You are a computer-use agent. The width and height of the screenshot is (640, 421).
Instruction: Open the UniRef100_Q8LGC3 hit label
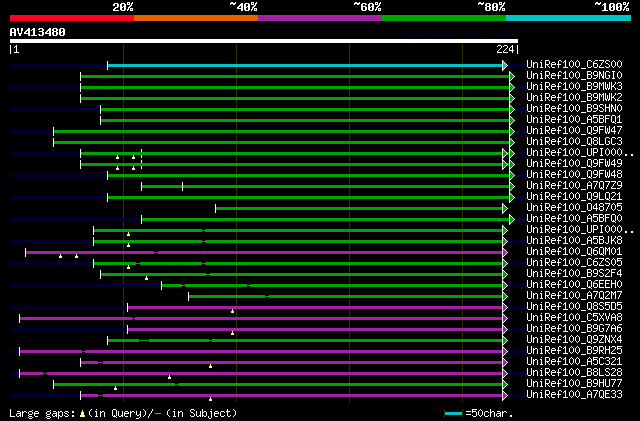click(574, 141)
